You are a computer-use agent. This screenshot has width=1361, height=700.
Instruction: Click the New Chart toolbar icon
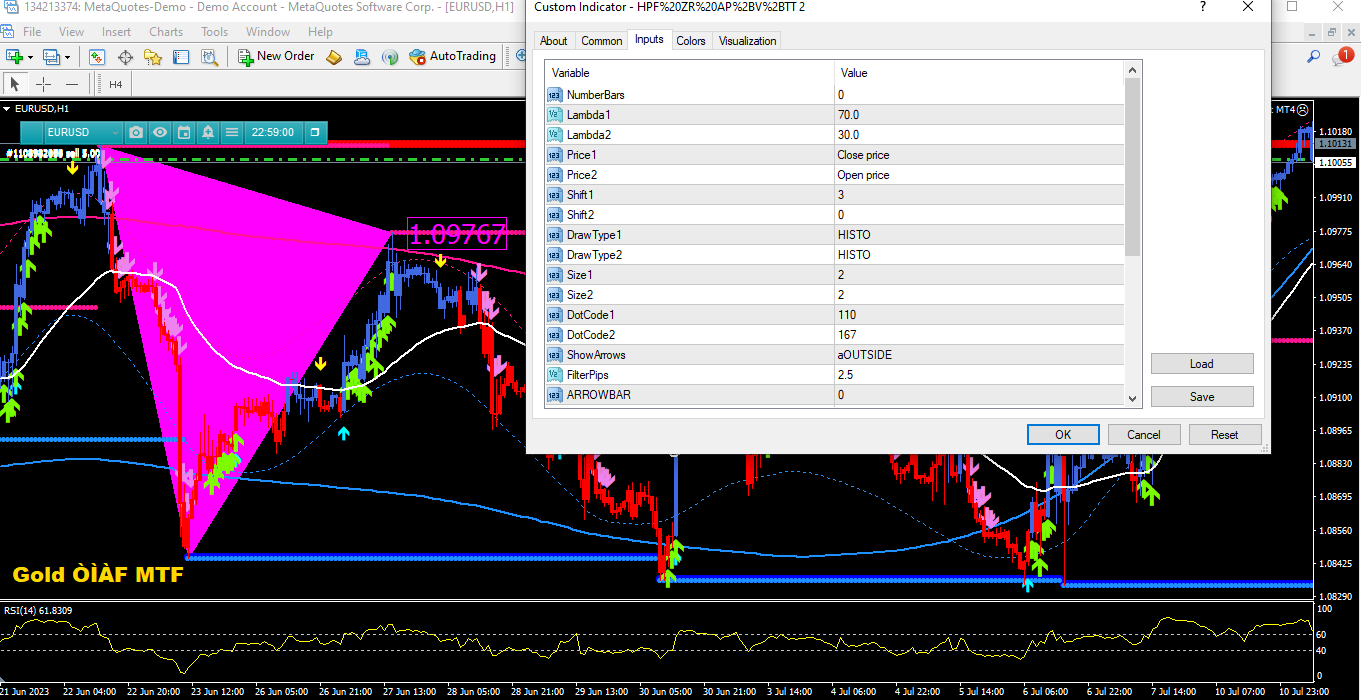click(x=14, y=57)
